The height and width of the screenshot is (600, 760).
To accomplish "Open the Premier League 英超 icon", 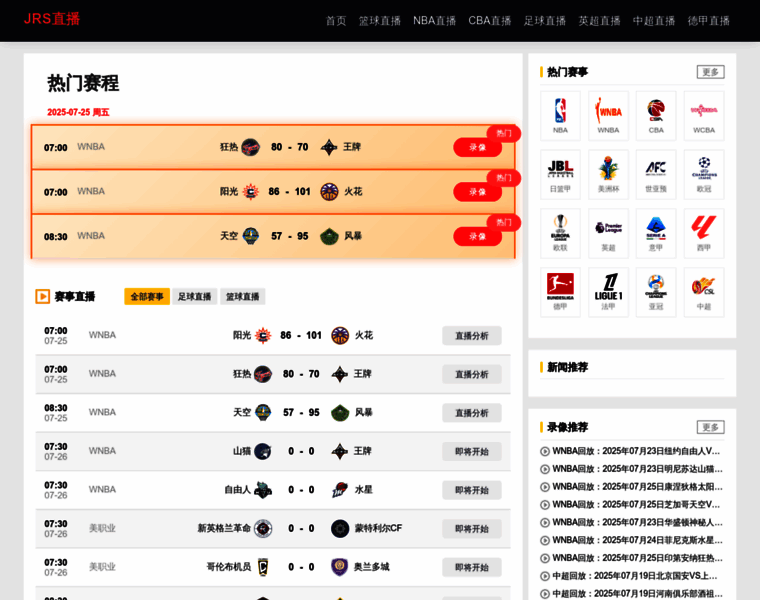I will (608, 233).
